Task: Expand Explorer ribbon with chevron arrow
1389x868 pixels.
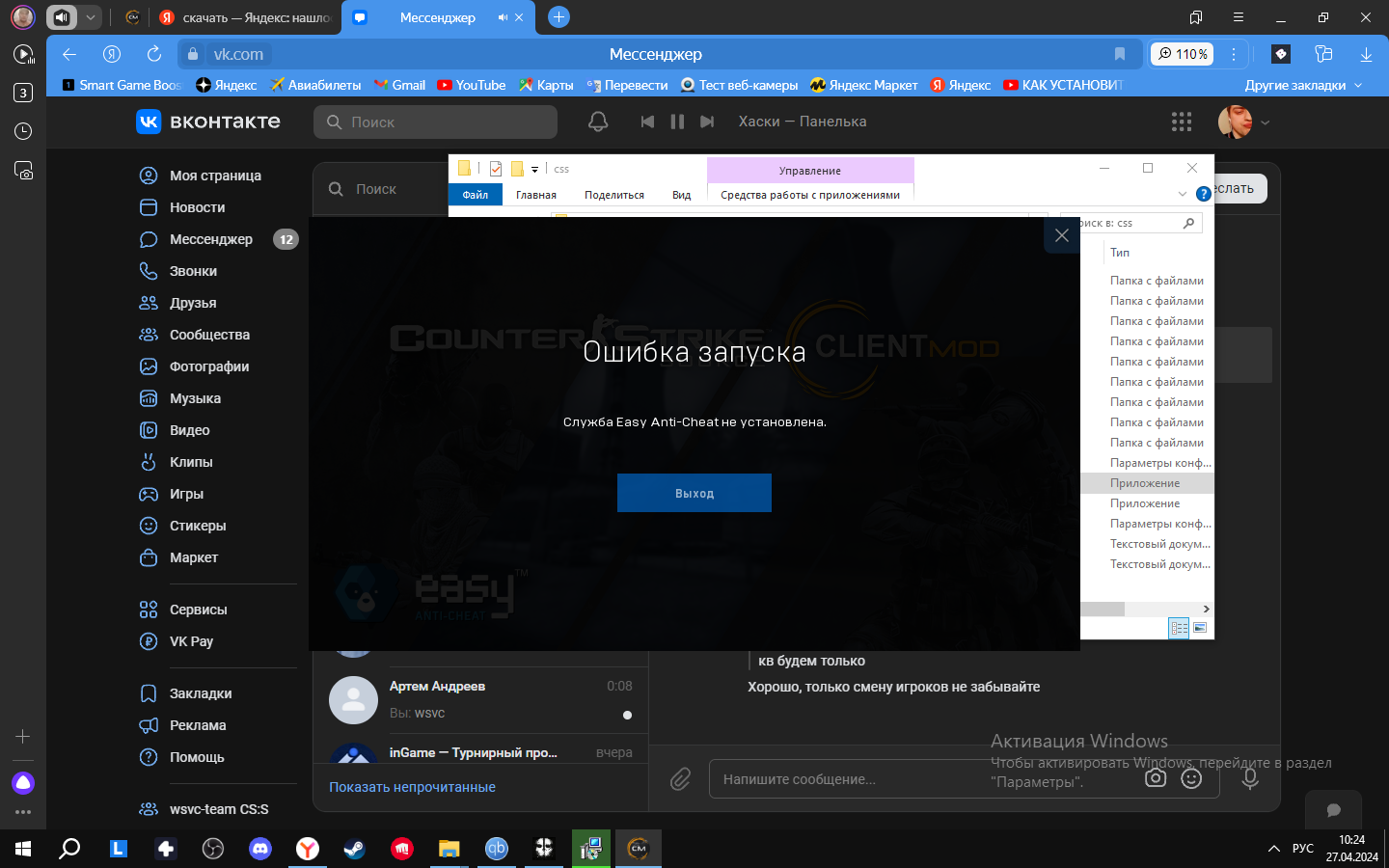Action: tap(1183, 194)
